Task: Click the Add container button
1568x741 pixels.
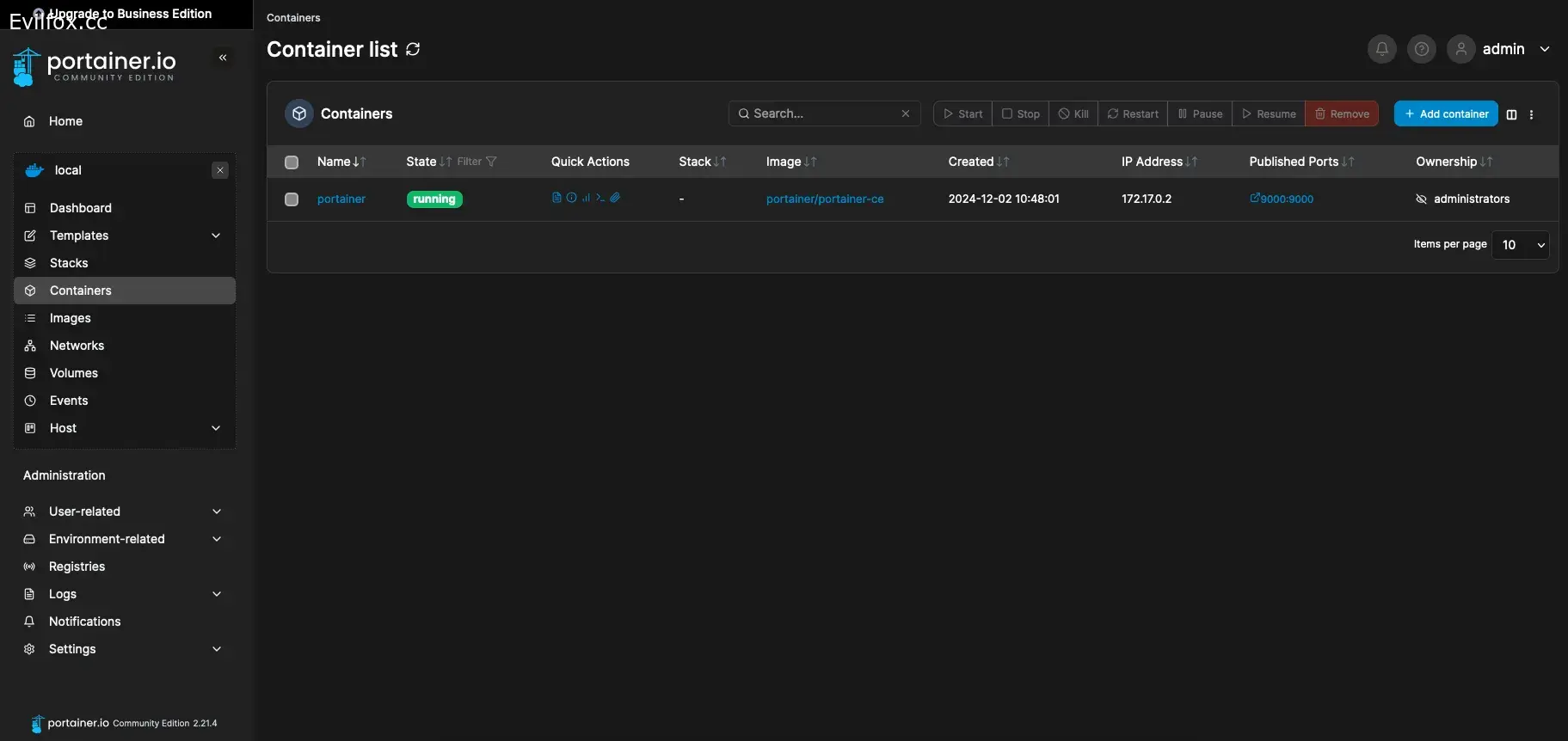Action: point(1445,113)
